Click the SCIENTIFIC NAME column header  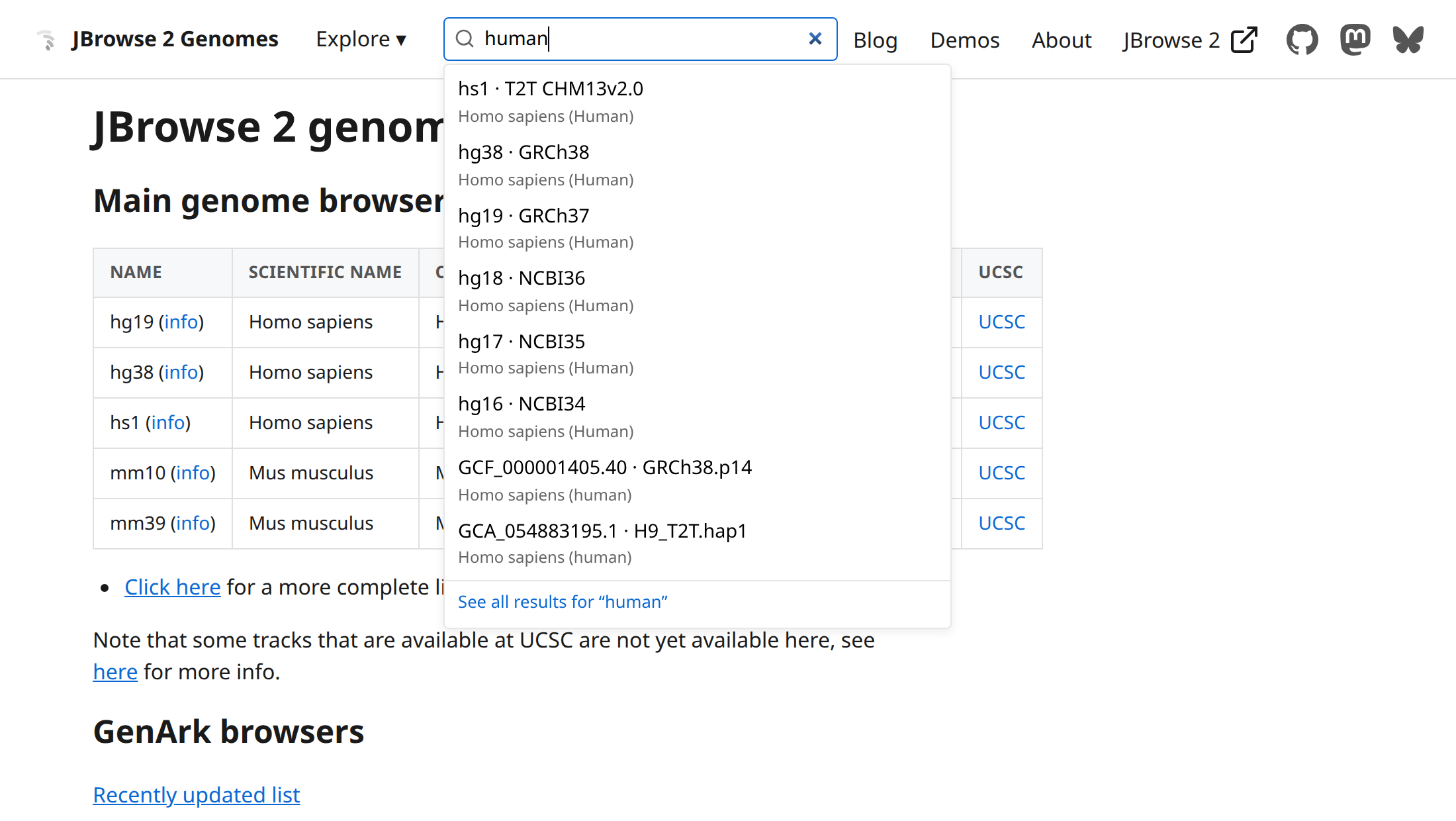click(x=325, y=273)
